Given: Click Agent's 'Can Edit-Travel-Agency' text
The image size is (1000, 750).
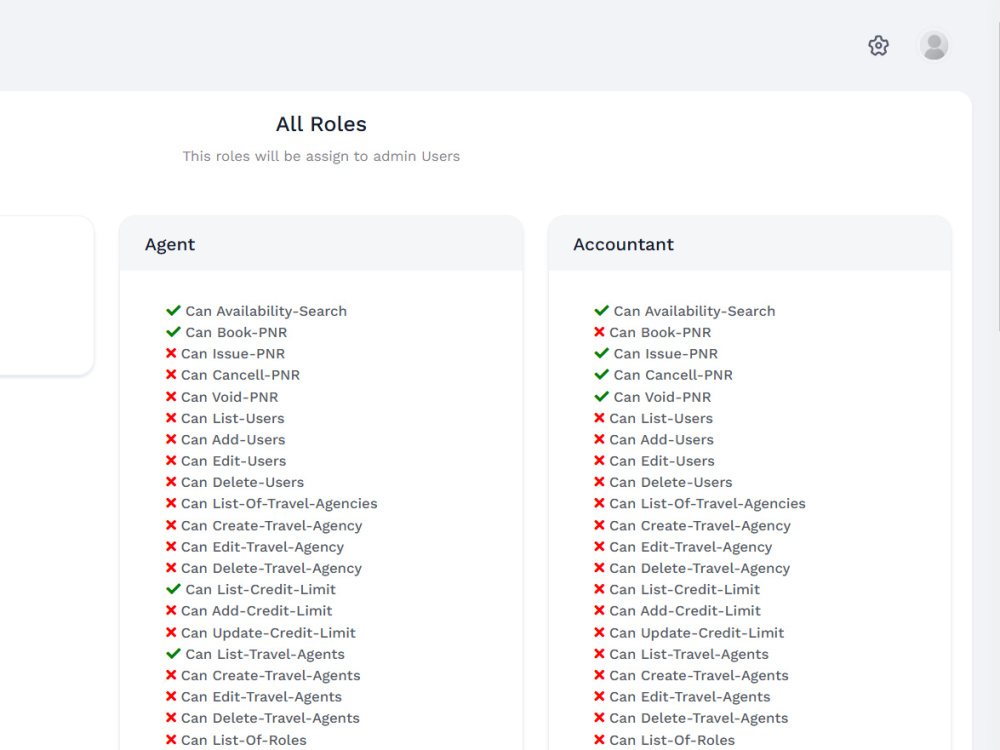Looking at the screenshot, I should (x=262, y=547).
